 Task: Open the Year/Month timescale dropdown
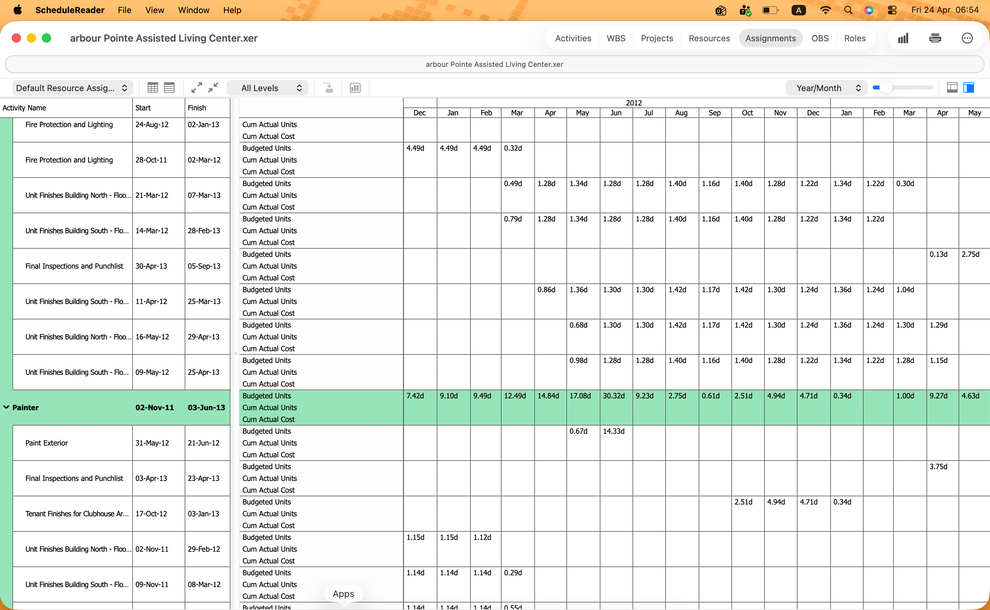(x=825, y=88)
